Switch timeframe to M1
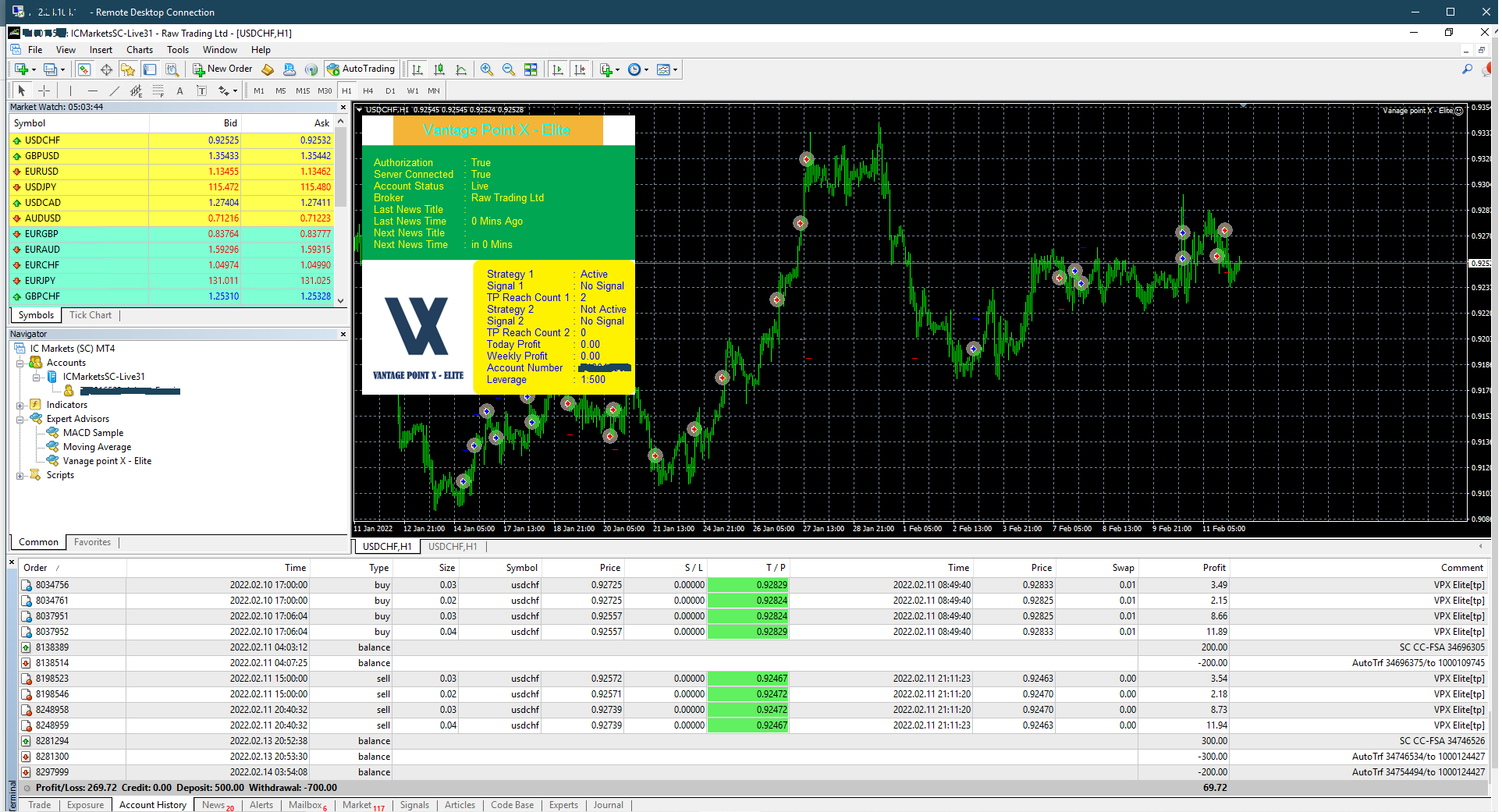 [259, 90]
